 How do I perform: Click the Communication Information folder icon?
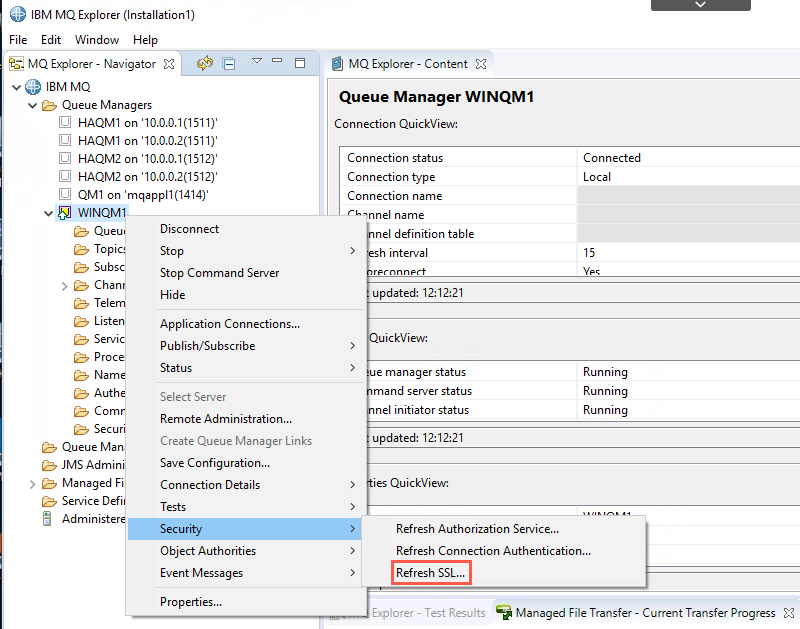pyautogui.click(x=81, y=411)
